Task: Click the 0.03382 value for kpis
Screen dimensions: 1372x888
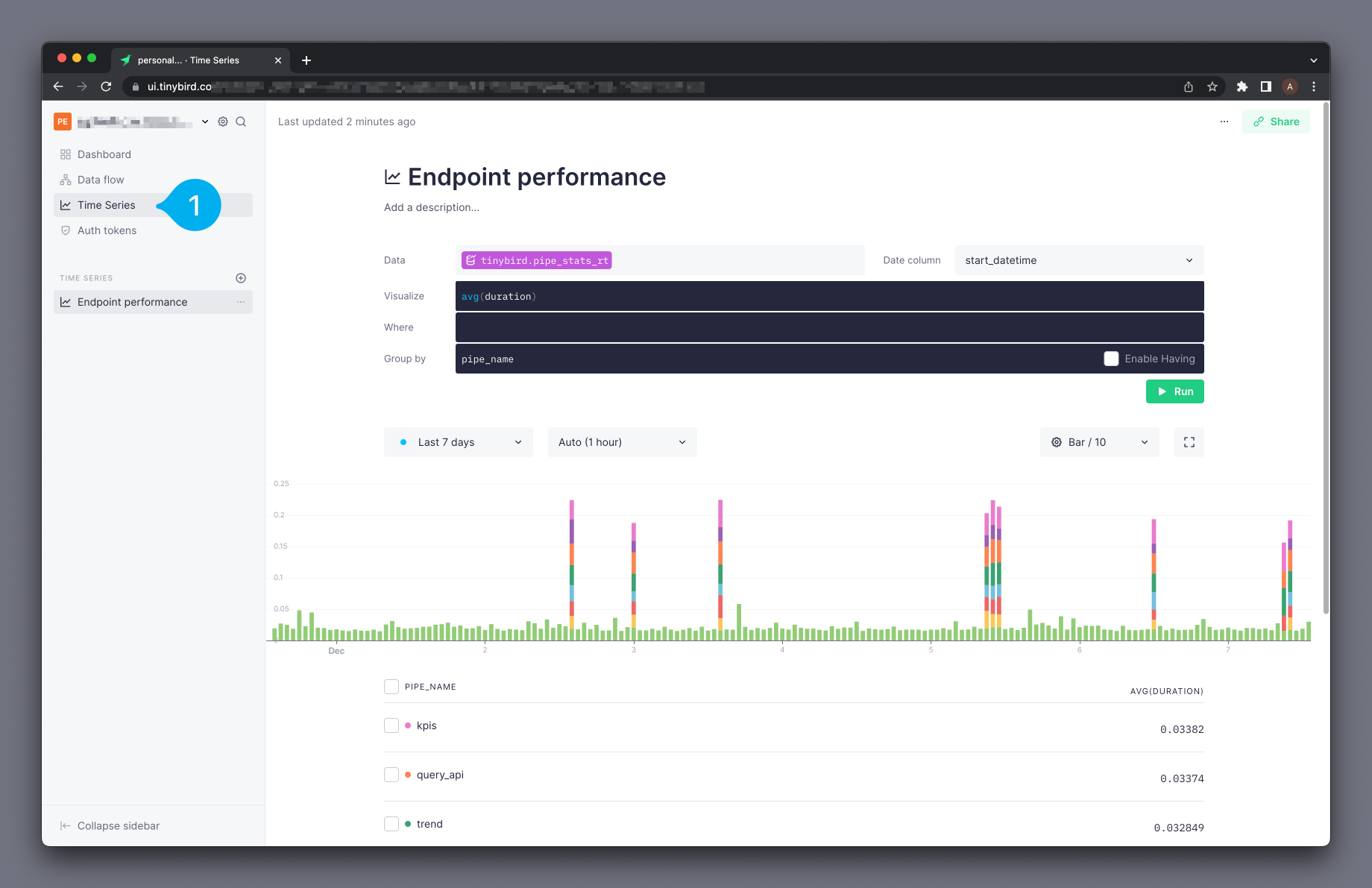Action: click(1182, 729)
